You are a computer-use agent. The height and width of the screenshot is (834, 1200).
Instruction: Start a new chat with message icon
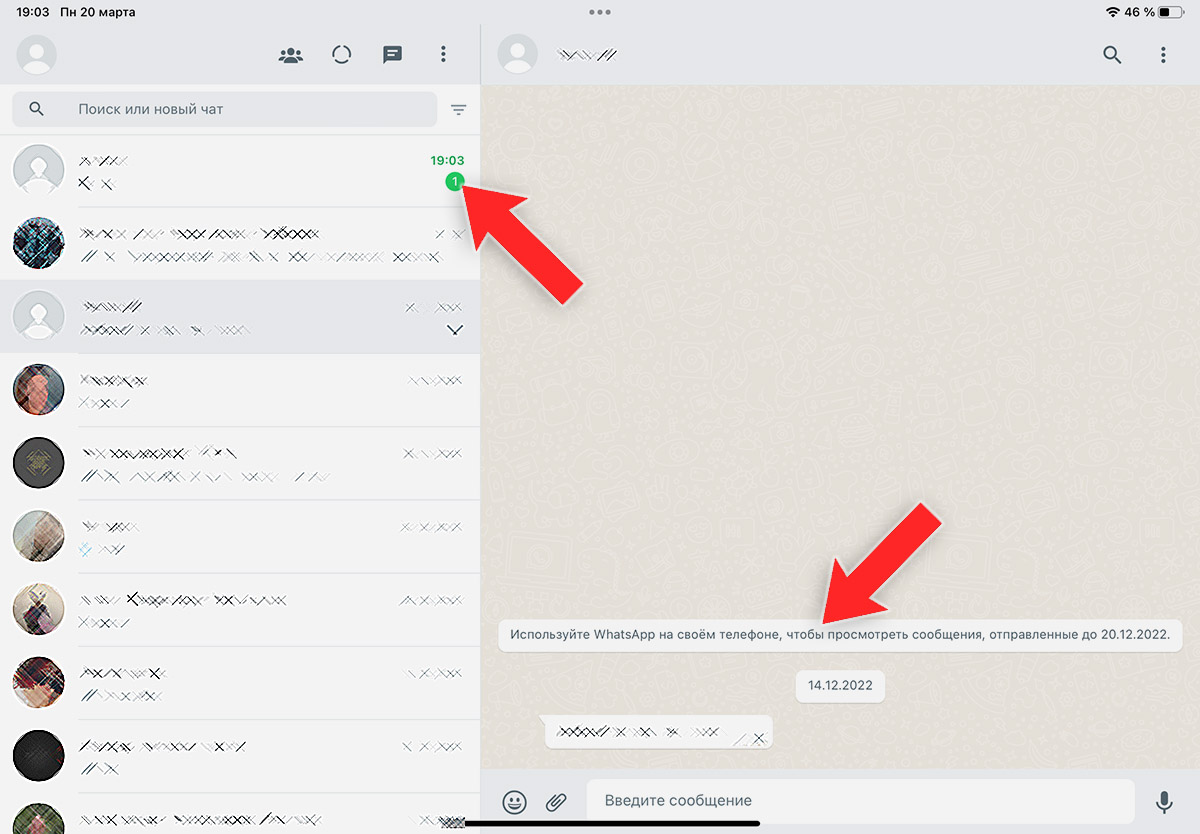pos(392,55)
